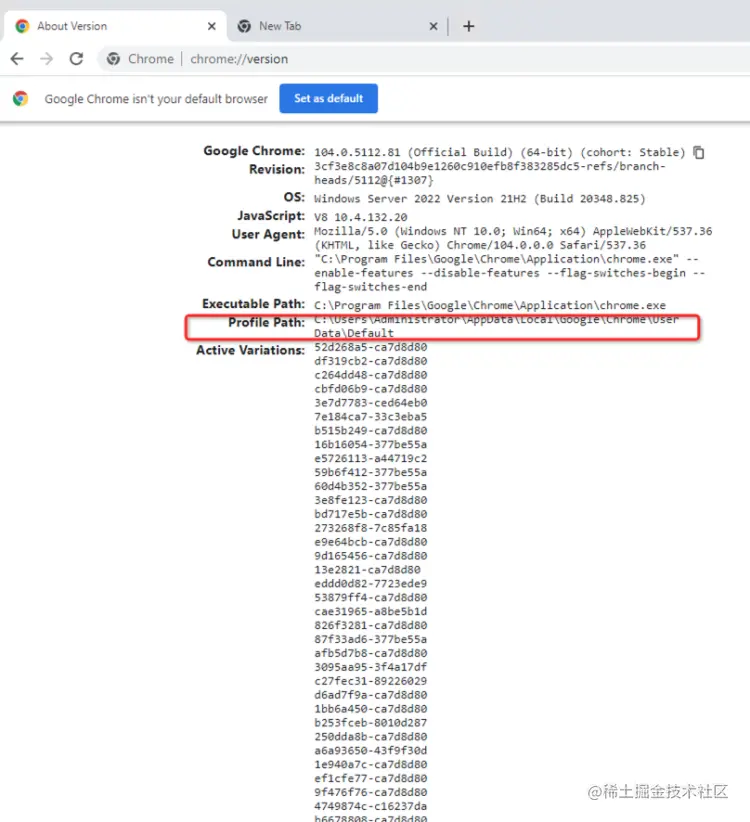Click variation 9d165456-ca7d8d80
This screenshot has height=822, width=750.
371,556
